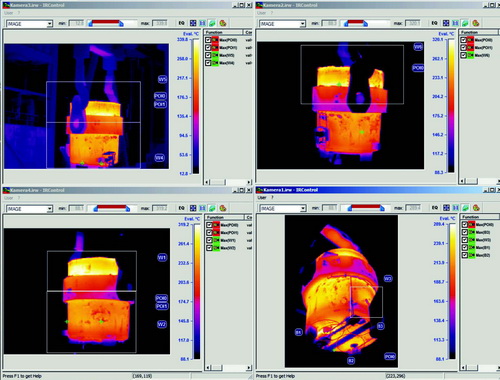The width and height of the screenshot is (500, 380).
Task: Click the Function column header in Kamera3 list
Action: (224, 32)
